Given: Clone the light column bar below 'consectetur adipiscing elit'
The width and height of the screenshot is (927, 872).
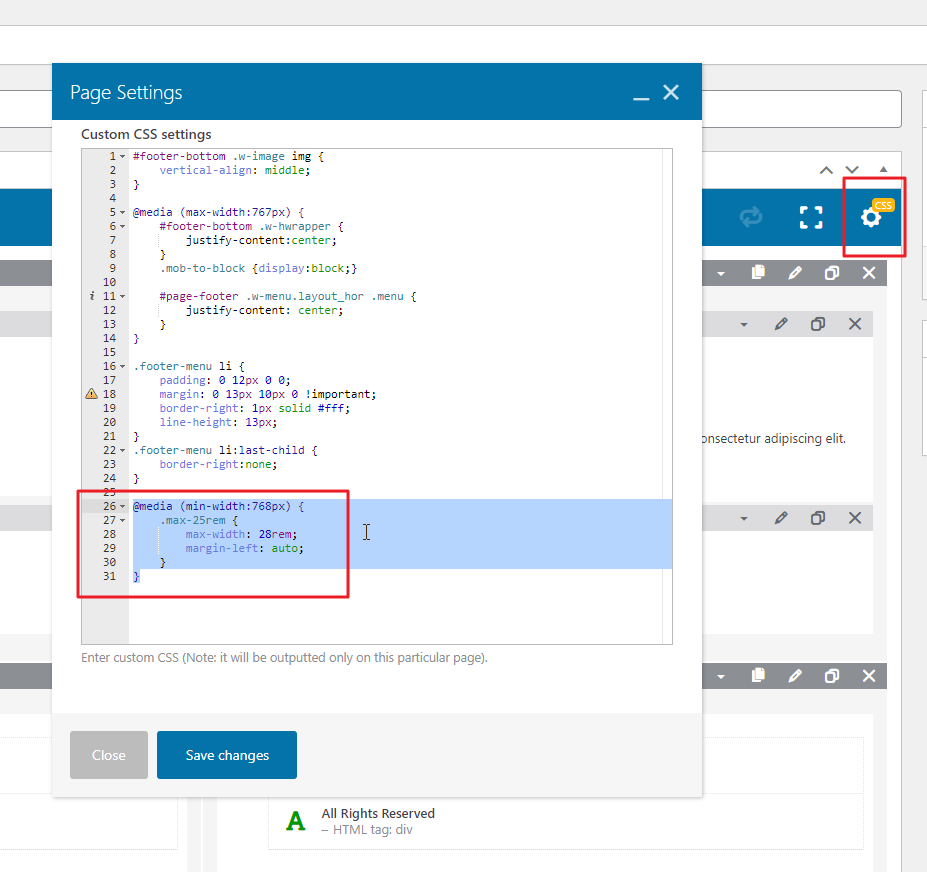Looking at the screenshot, I should point(818,518).
